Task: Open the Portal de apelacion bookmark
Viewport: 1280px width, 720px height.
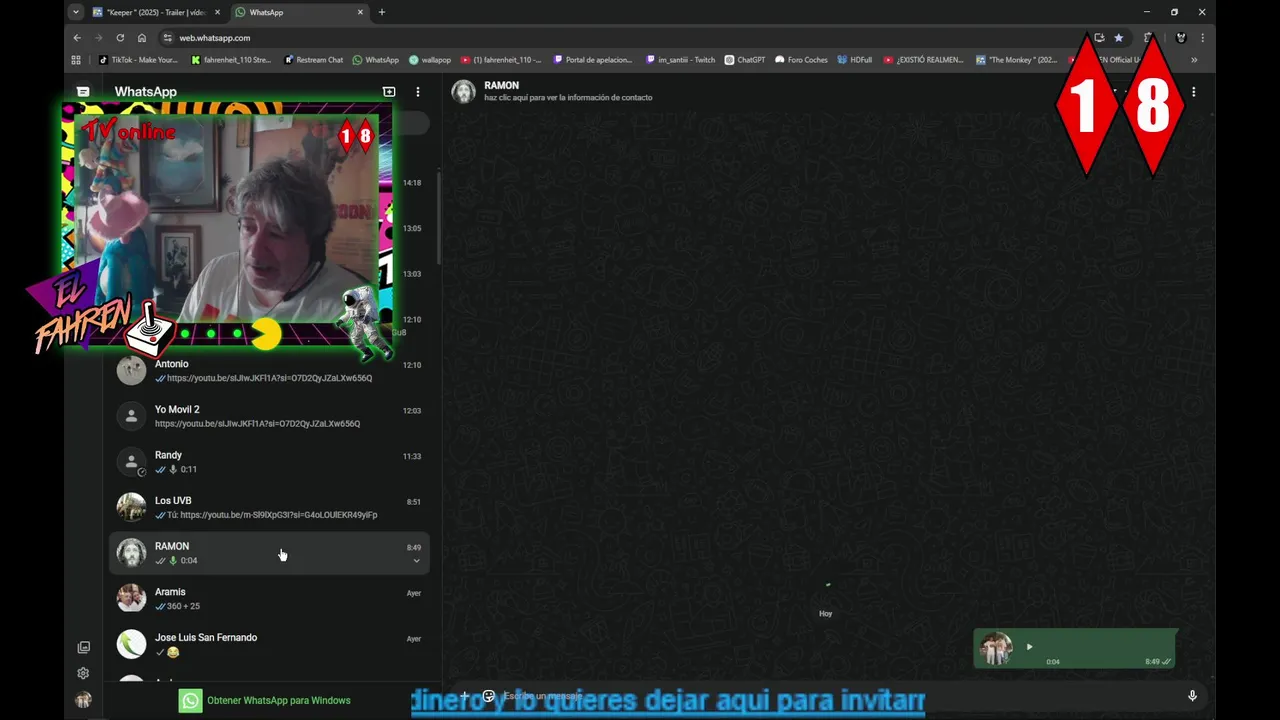Action: pyautogui.click(x=593, y=60)
